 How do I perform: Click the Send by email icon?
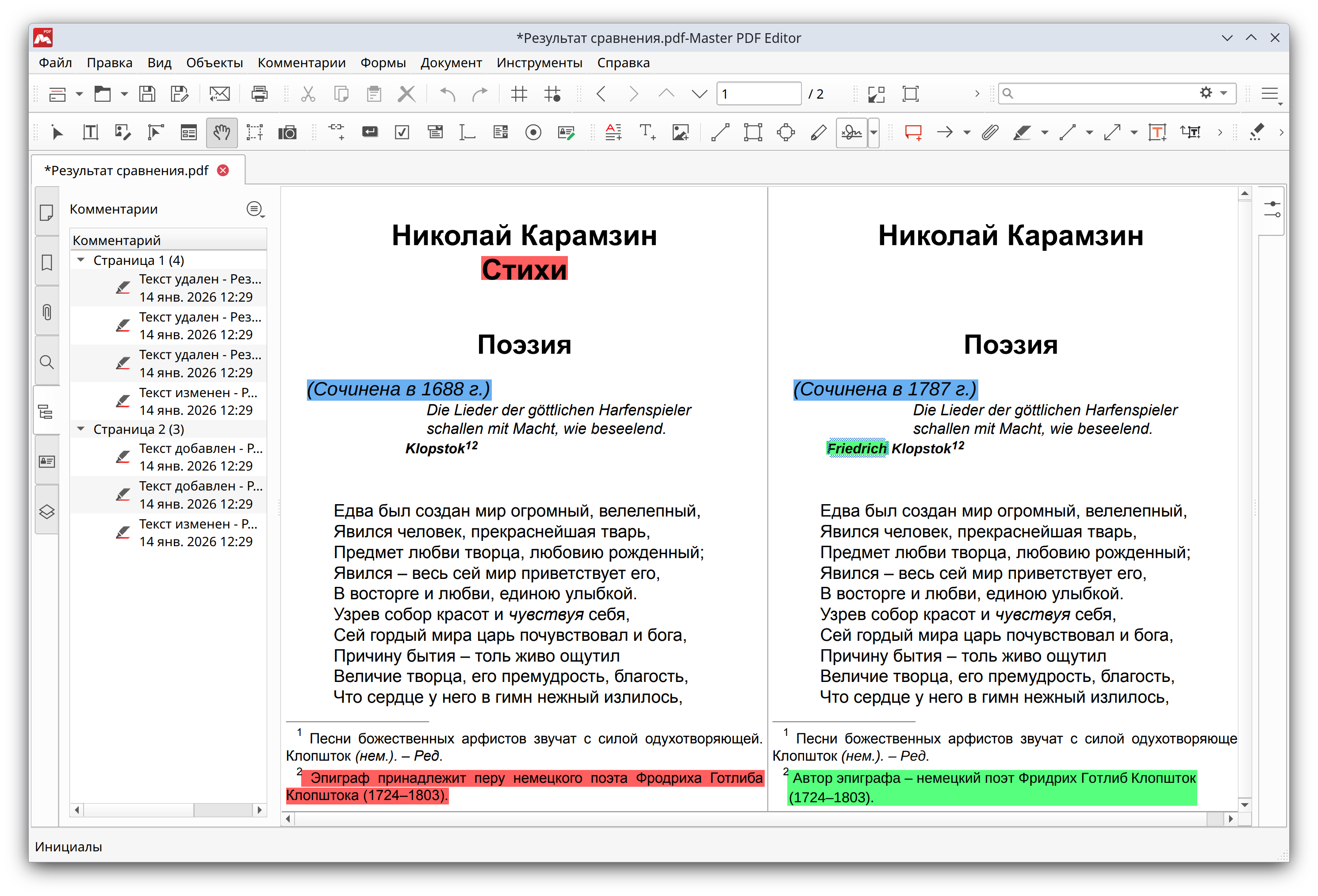click(219, 94)
